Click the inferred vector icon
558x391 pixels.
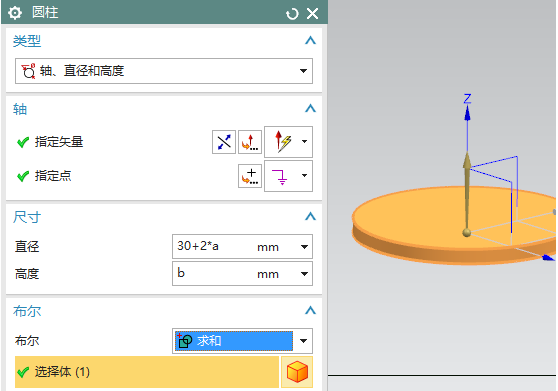click(x=283, y=142)
